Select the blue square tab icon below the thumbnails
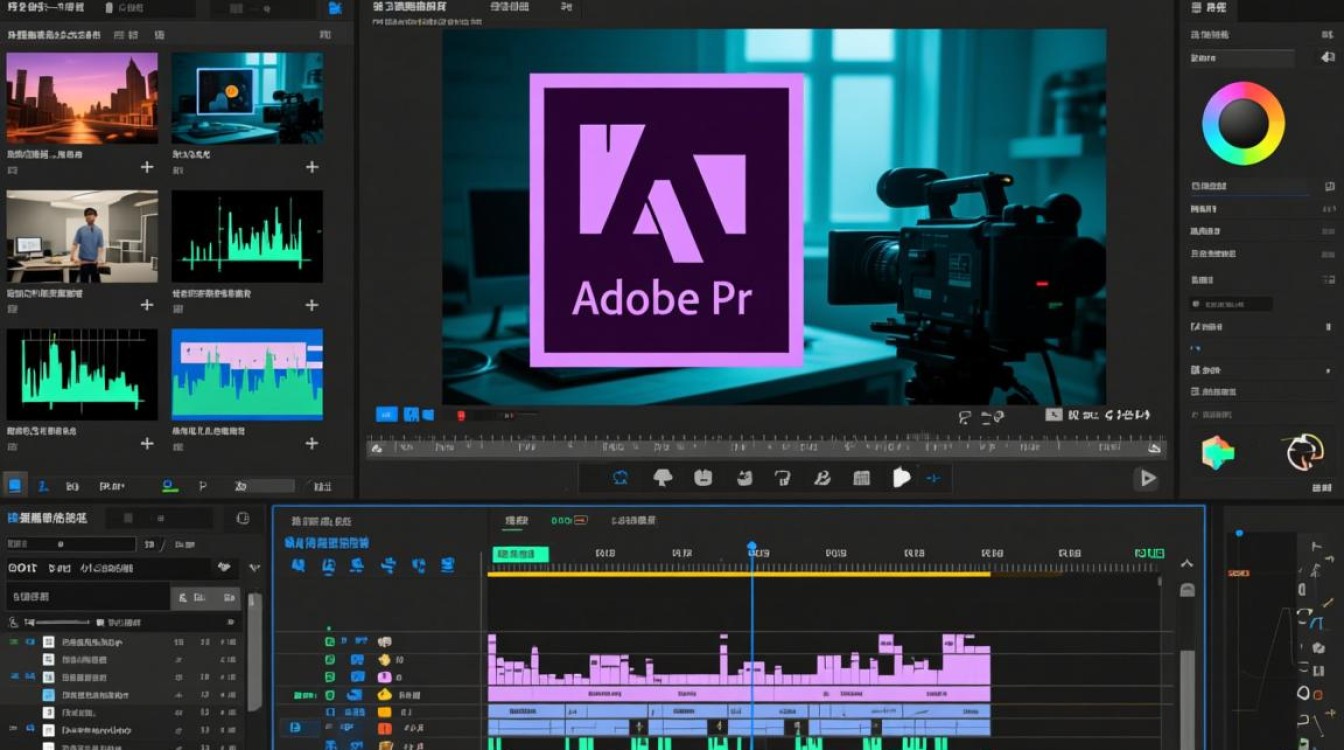The height and width of the screenshot is (750, 1344). pyautogui.click(x=15, y=486)
